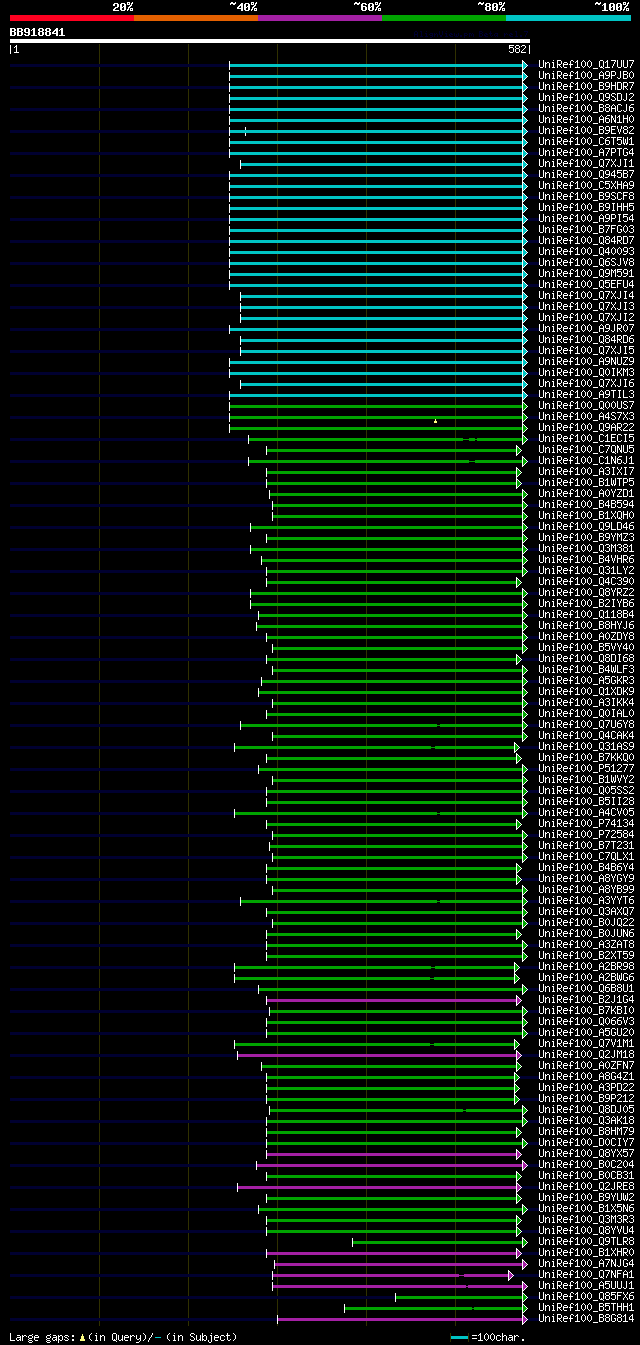Select label UniRef100_Q7XJI1
The image size is (640, 1345).
[586, 163]
